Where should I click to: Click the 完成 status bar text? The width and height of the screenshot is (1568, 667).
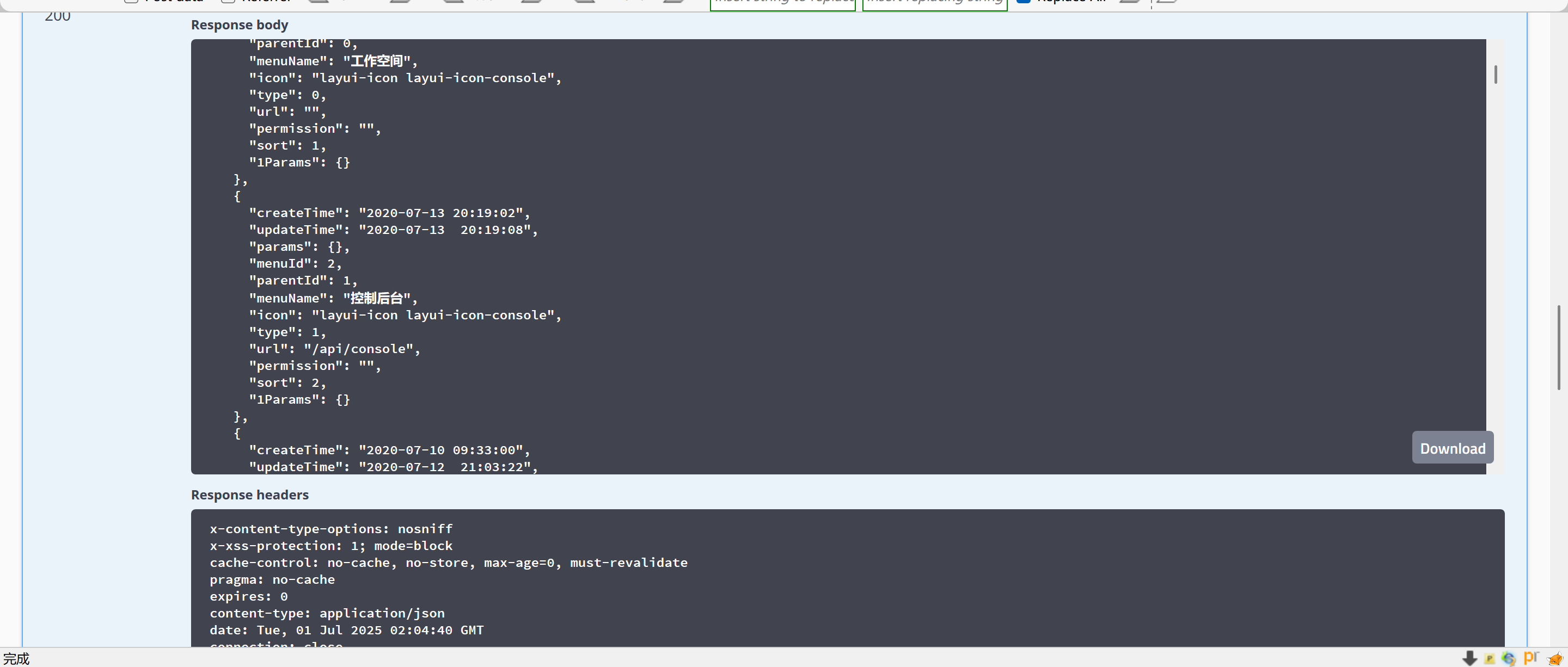coord(16,658)
